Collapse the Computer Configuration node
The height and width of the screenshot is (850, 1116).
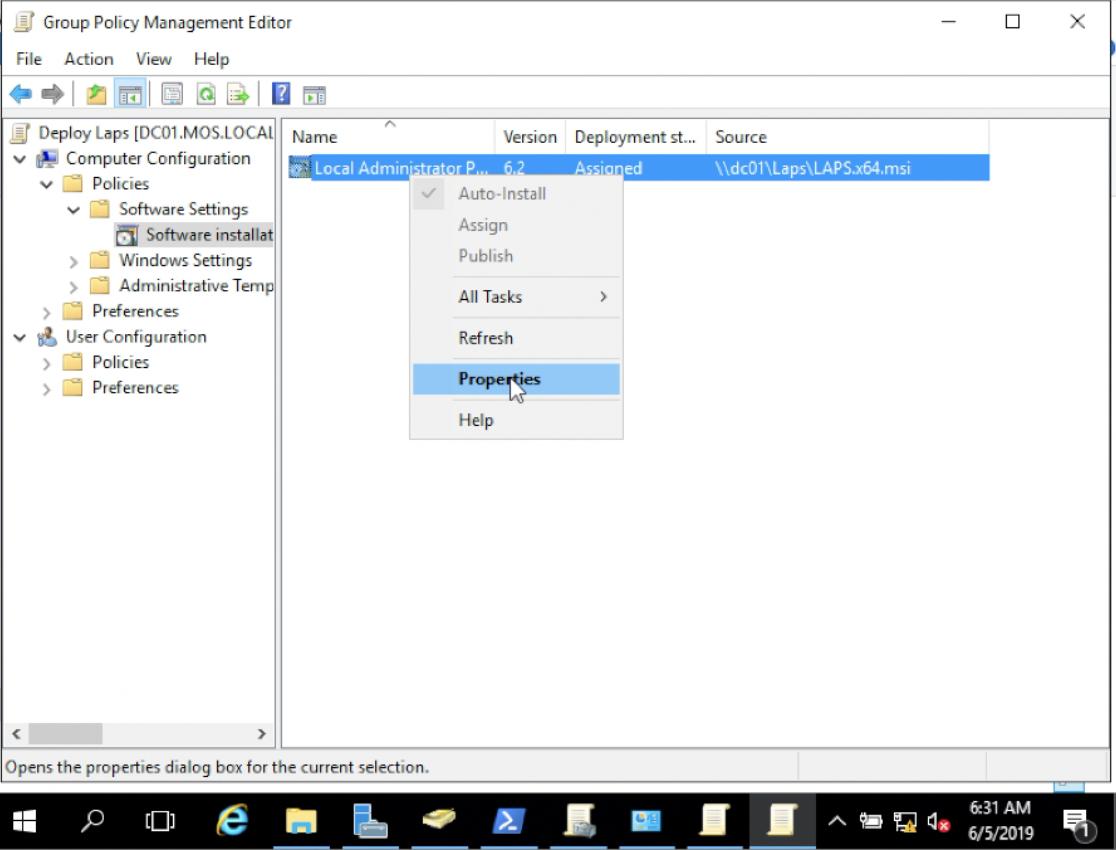[20, 159]
